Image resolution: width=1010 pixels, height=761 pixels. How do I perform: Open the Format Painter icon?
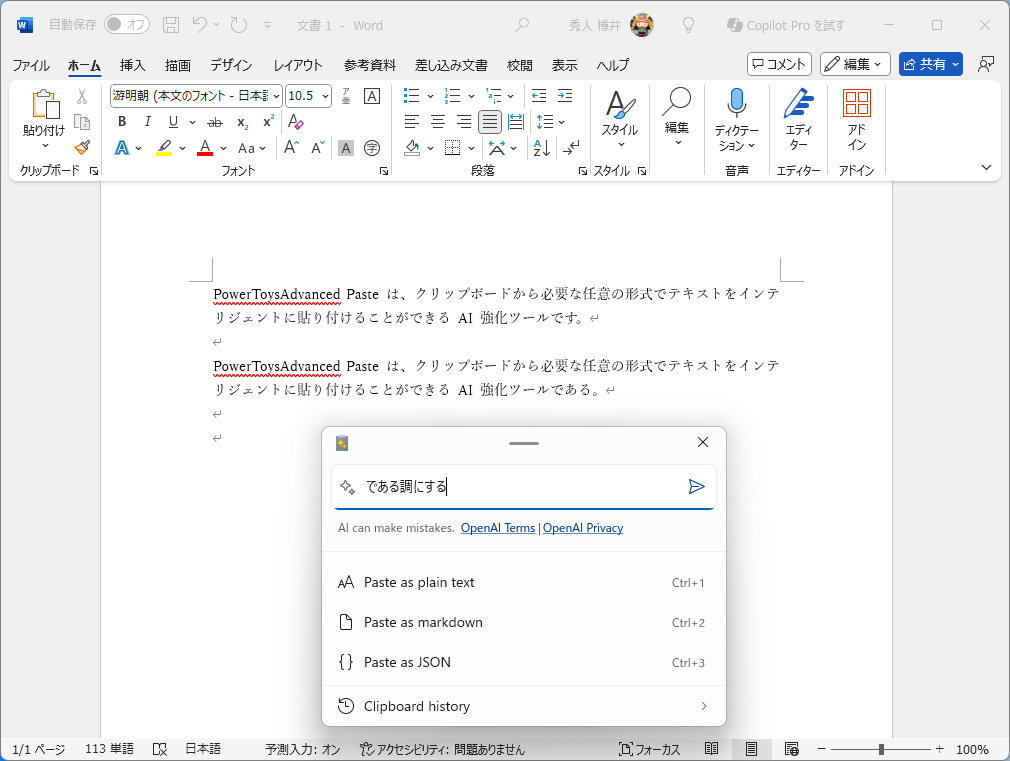point(82,148)
